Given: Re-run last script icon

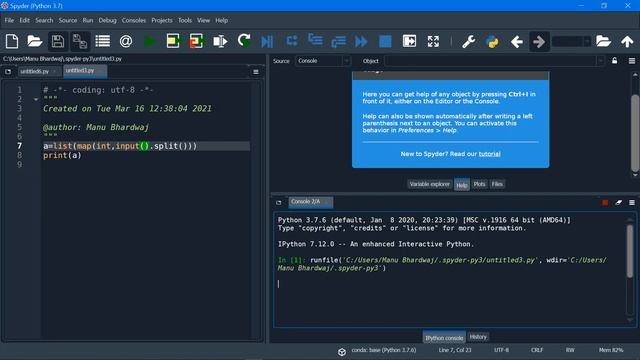Looking at the screenshot, I should tap(244, 41).
